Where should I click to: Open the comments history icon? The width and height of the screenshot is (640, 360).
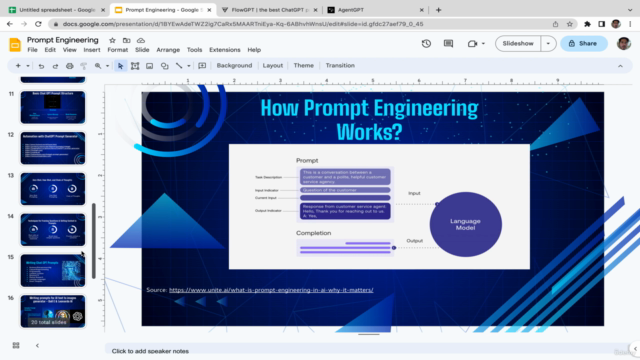click(448, 43)
